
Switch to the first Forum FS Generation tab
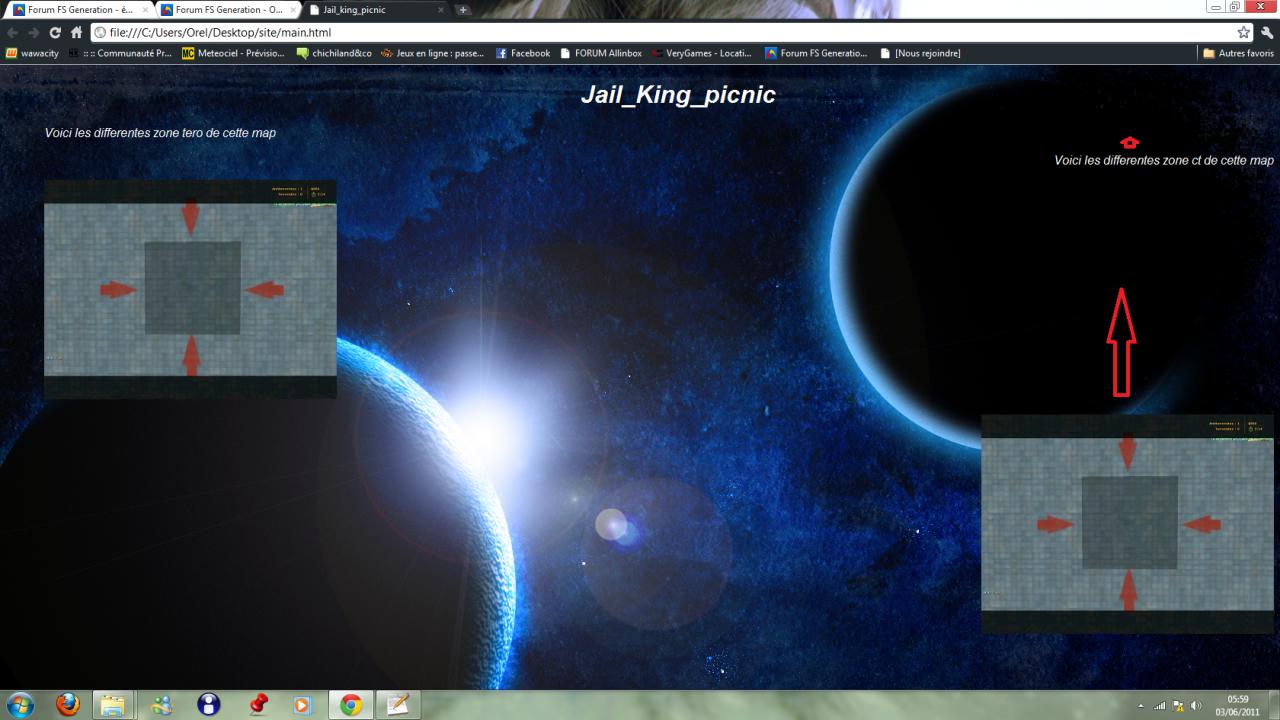coord(78,10)
